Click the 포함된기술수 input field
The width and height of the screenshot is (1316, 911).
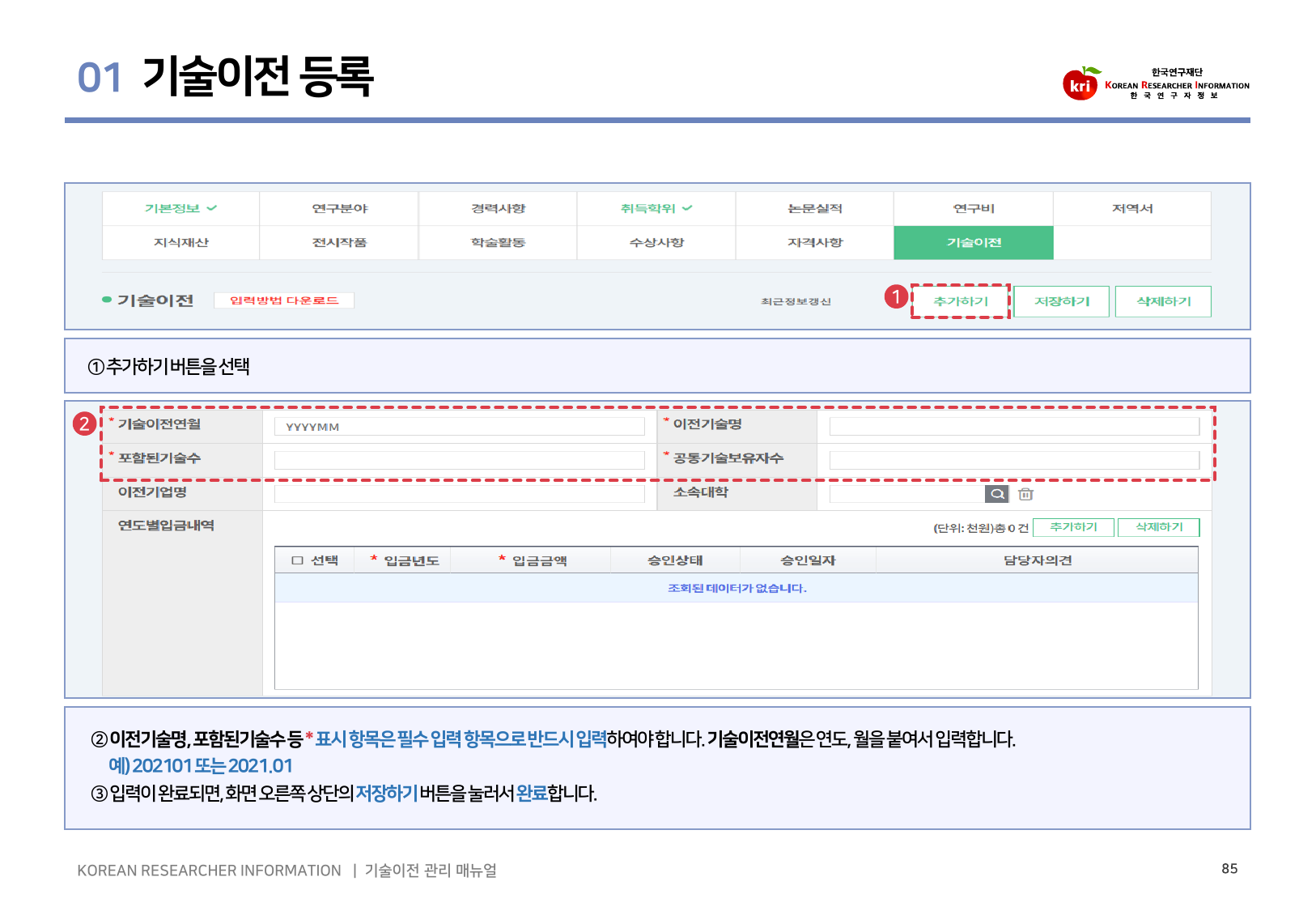coord(459,460)
